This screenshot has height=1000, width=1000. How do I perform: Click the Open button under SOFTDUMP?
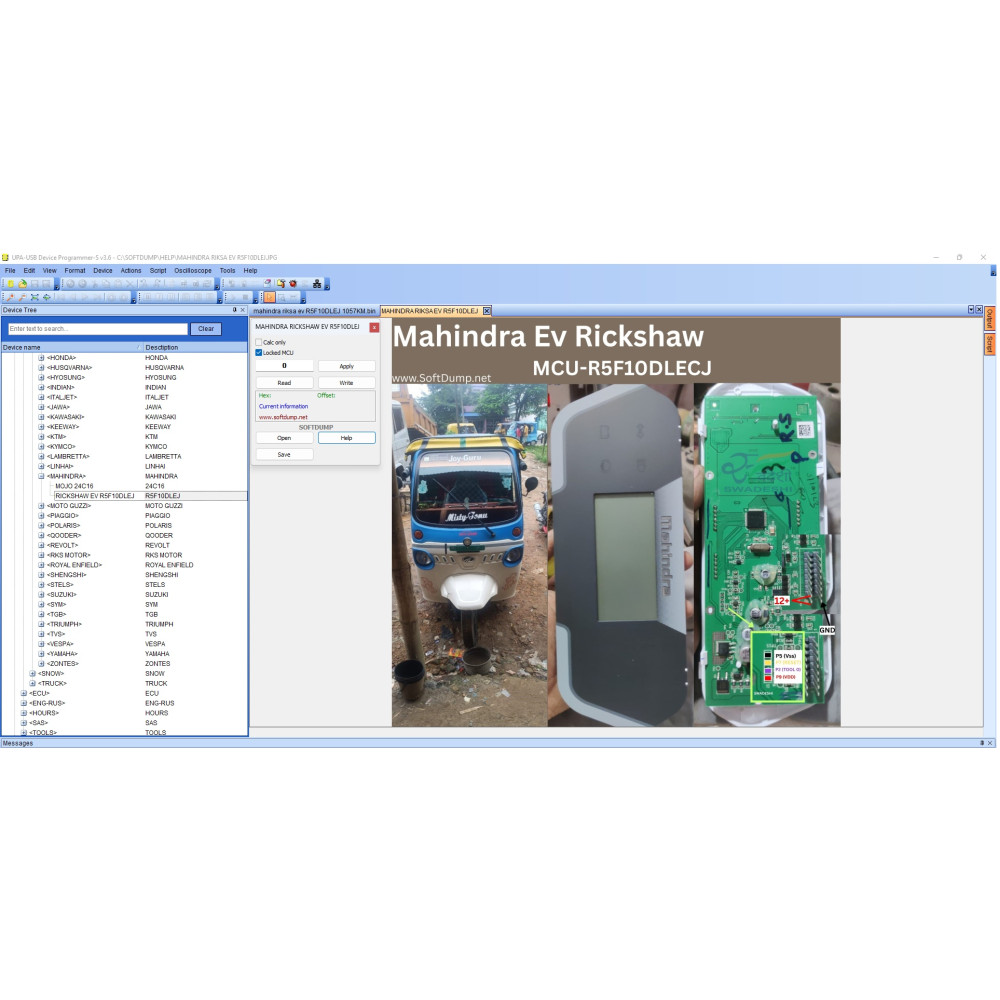point(284,438)
